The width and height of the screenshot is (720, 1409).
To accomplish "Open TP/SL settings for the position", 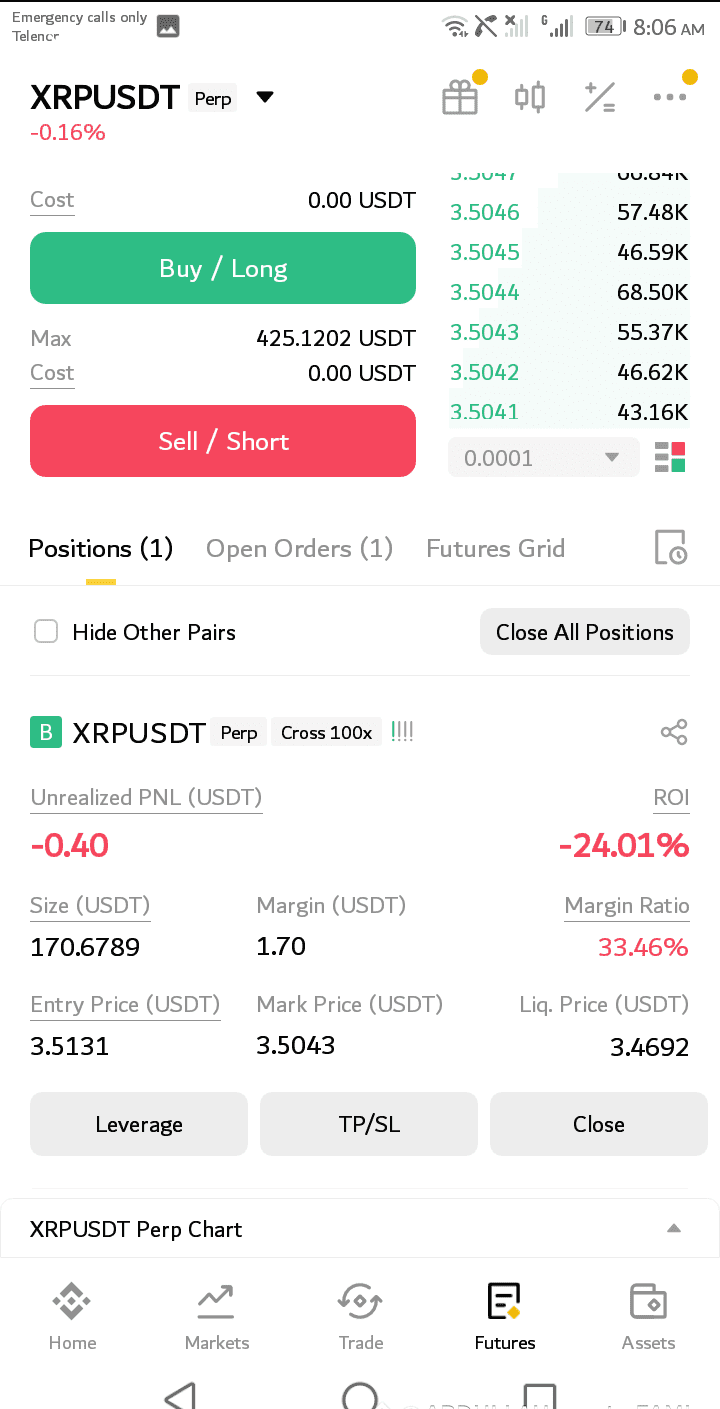I will point(369,1124).
